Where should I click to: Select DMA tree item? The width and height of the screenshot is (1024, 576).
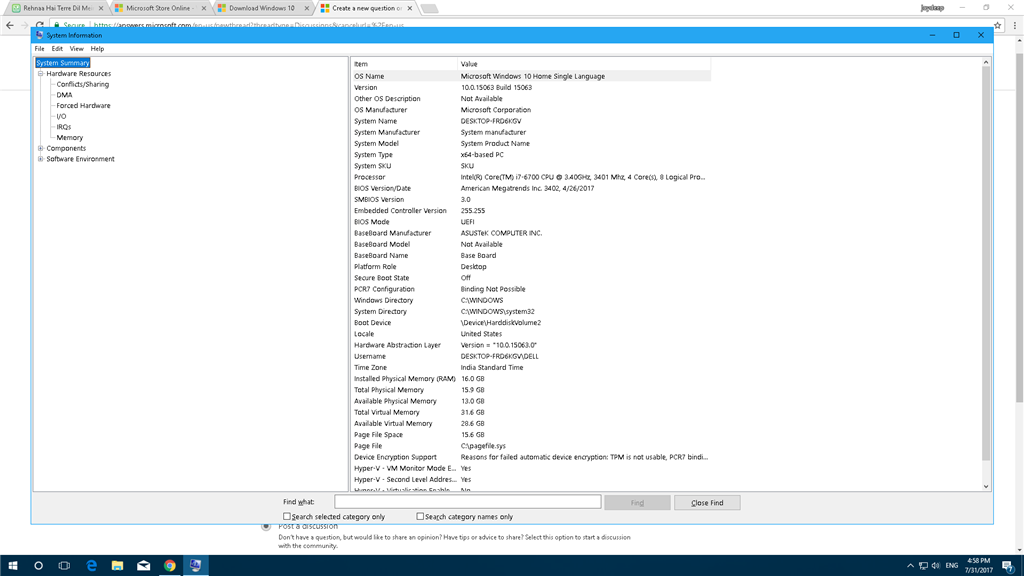click(x=64, y=95)
